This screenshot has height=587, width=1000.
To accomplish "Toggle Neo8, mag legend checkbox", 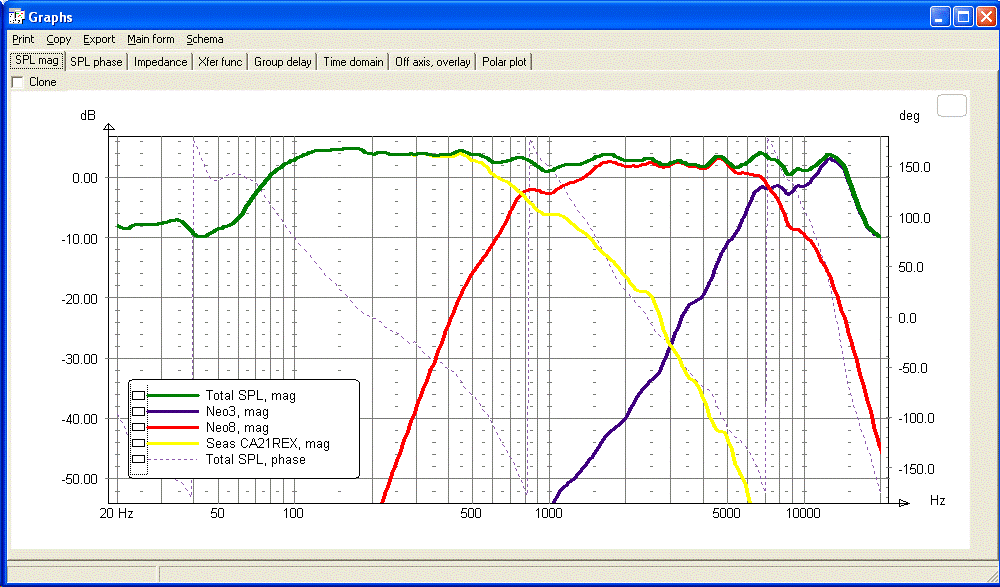I will [138, 427].
